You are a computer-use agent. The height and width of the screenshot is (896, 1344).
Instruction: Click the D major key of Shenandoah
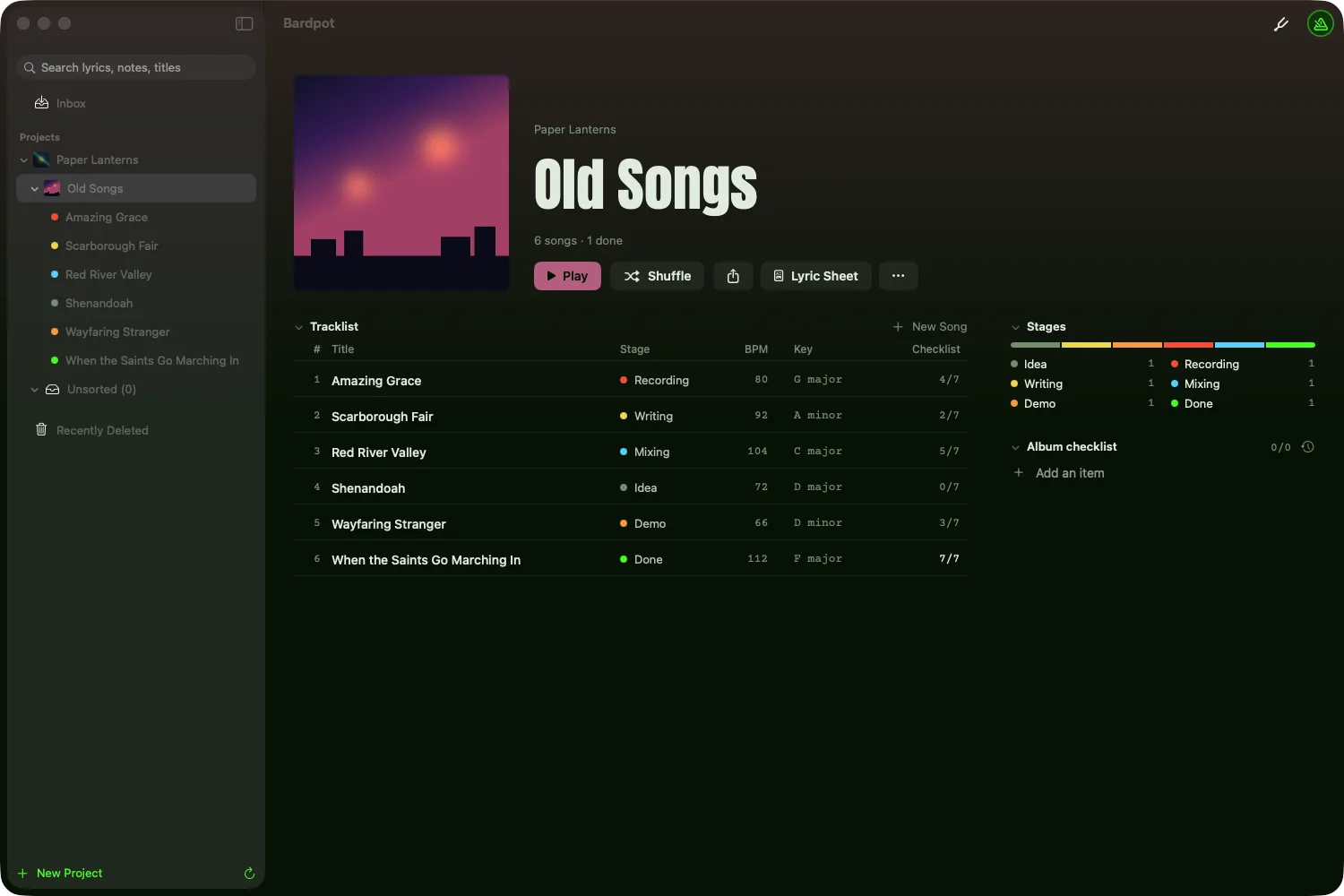[817, 487]
